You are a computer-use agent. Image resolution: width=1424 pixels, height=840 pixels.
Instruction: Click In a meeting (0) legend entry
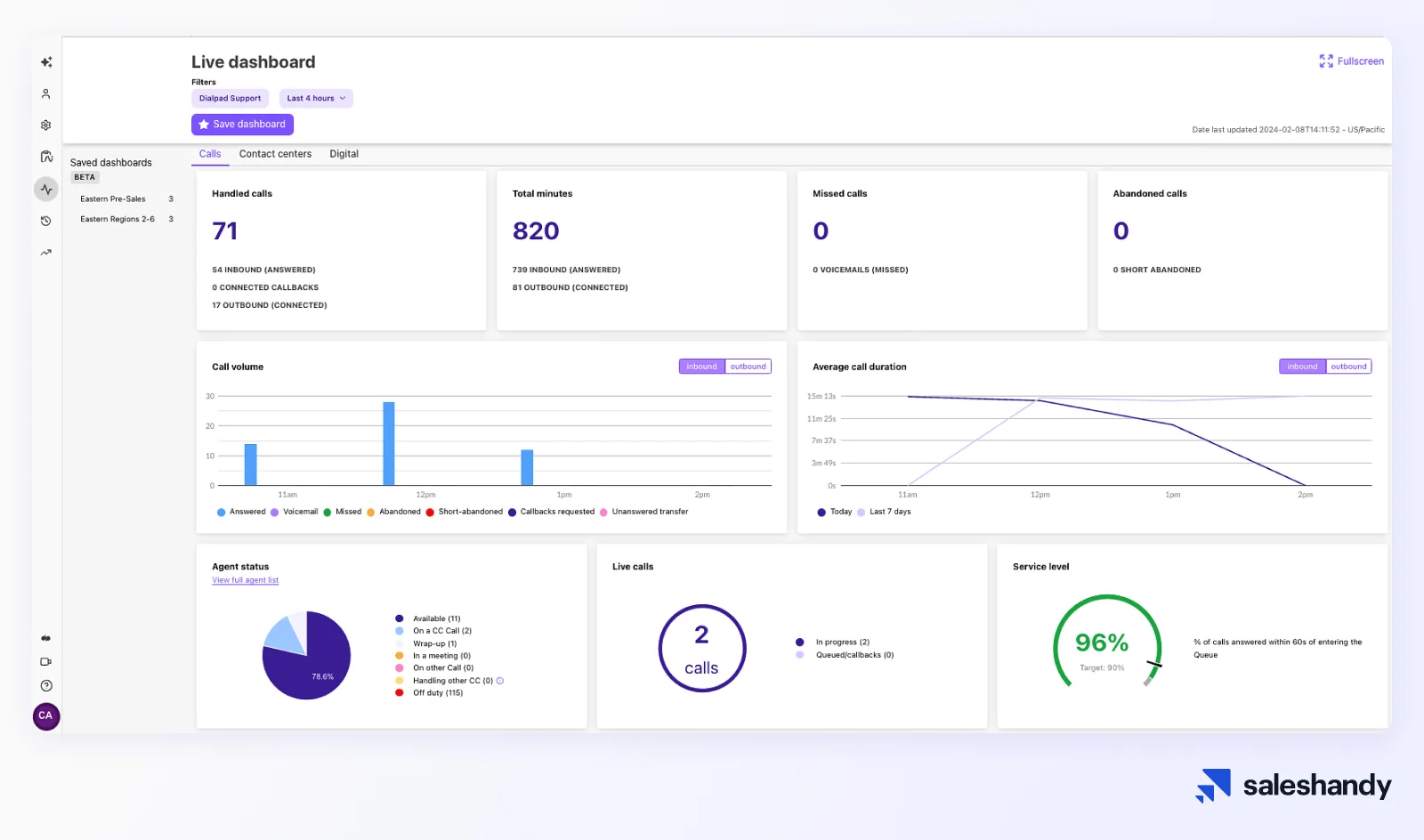click(433, 656)
